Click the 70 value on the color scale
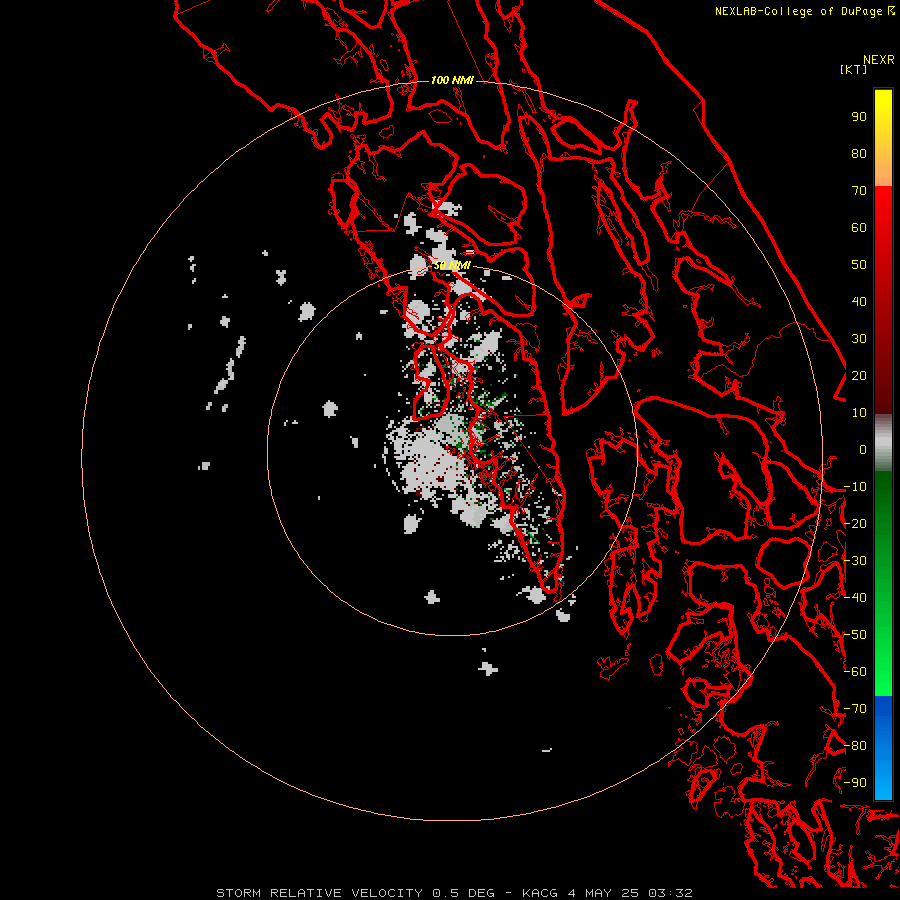This screenshot has width=900, height=900. [x=859, y=191]
